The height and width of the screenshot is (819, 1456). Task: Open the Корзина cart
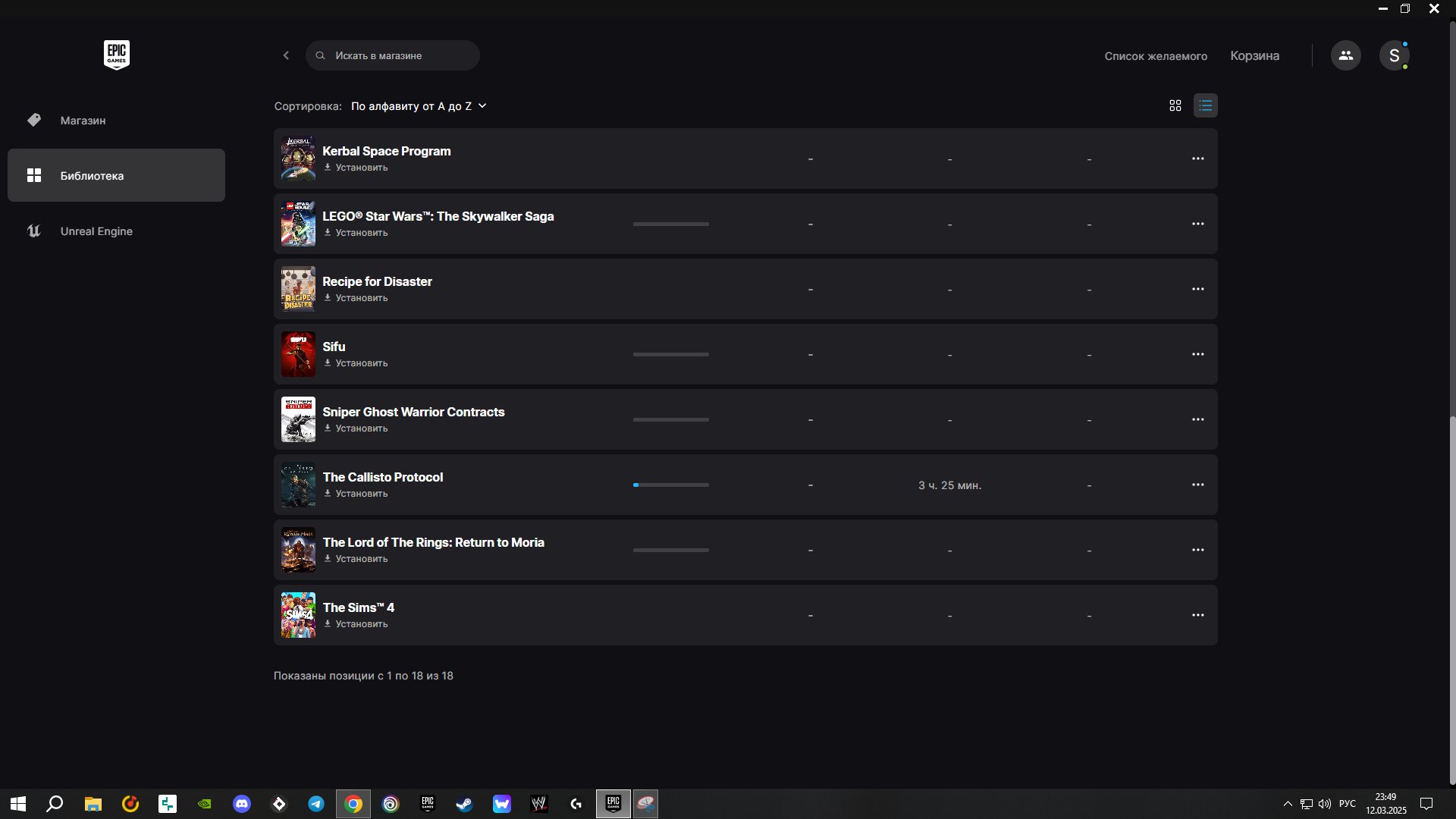pyautogui.click(x=1254, y=56)
